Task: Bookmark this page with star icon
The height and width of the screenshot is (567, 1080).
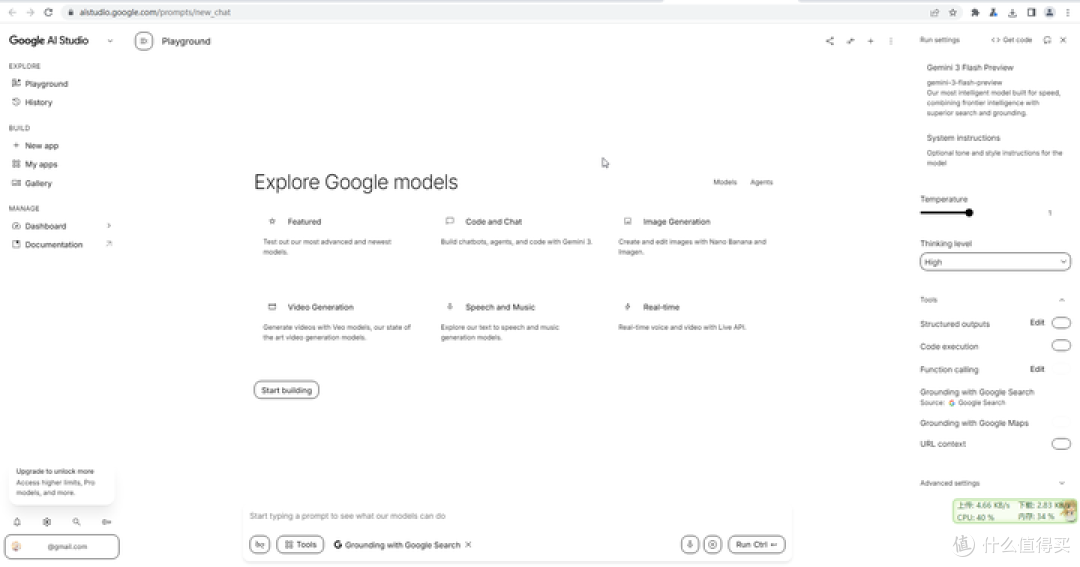Action: (953, 12)
